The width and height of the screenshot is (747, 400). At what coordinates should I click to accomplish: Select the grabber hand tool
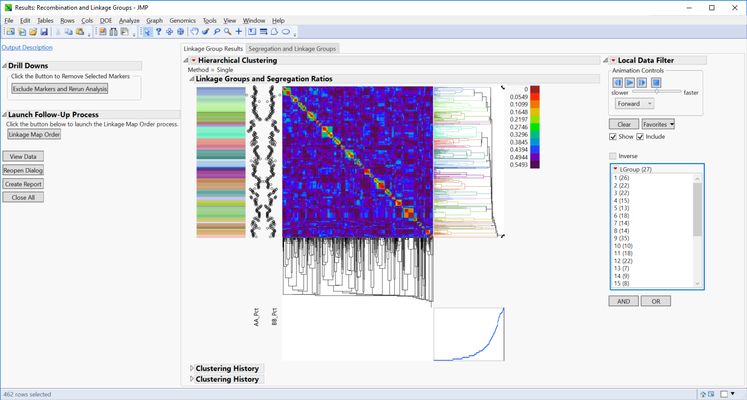pos(194,32)
